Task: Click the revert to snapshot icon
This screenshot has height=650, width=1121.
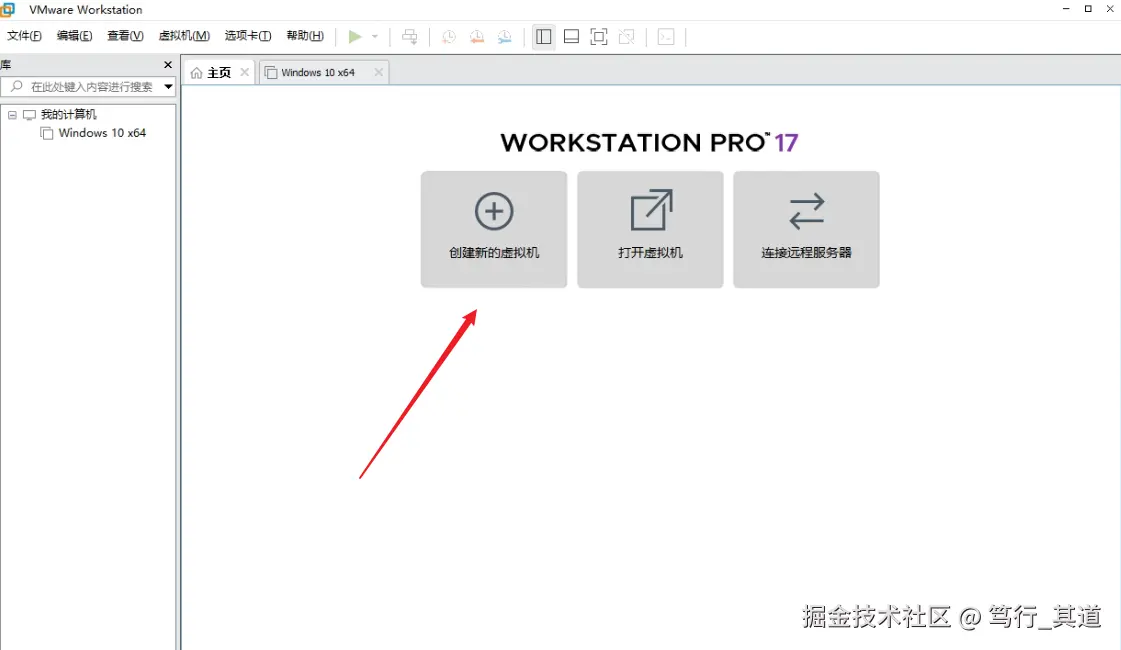Action: pos(477,36)
